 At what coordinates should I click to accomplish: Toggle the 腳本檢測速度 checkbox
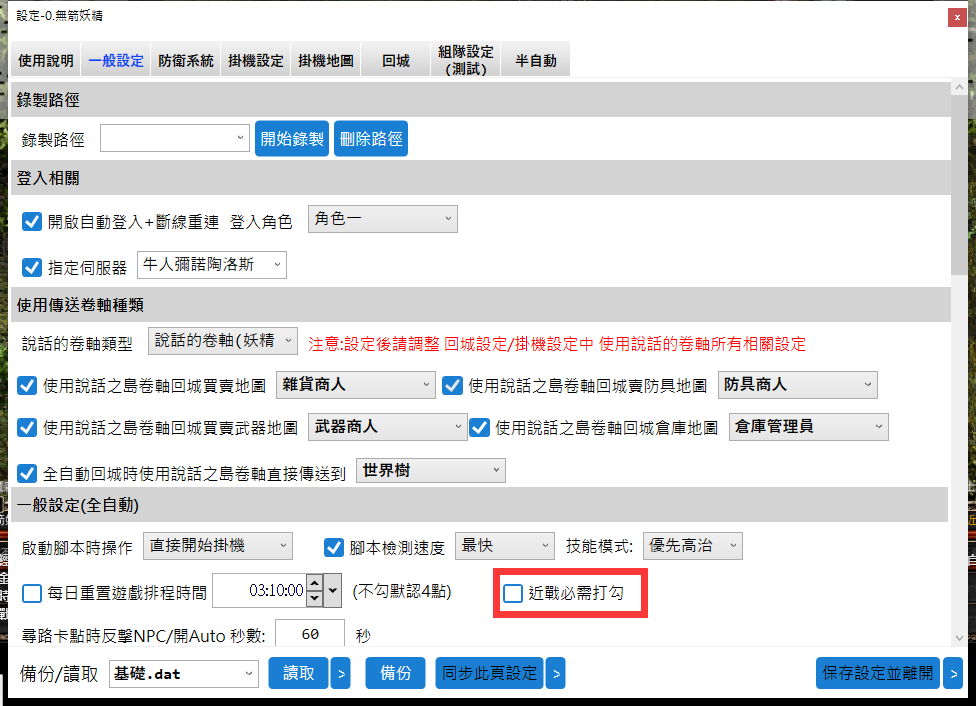334,548
